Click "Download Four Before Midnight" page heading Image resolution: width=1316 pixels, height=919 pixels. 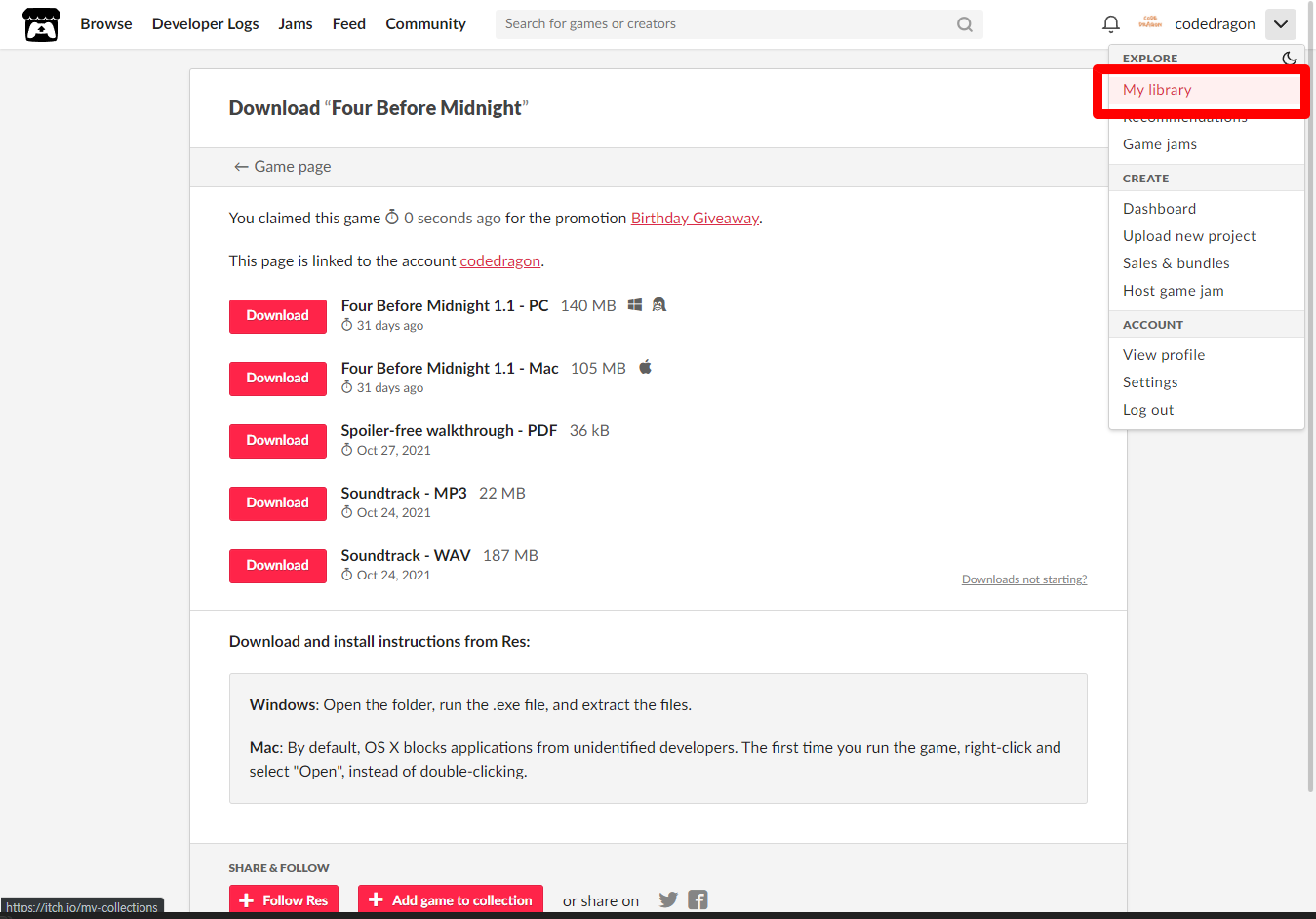379,108
